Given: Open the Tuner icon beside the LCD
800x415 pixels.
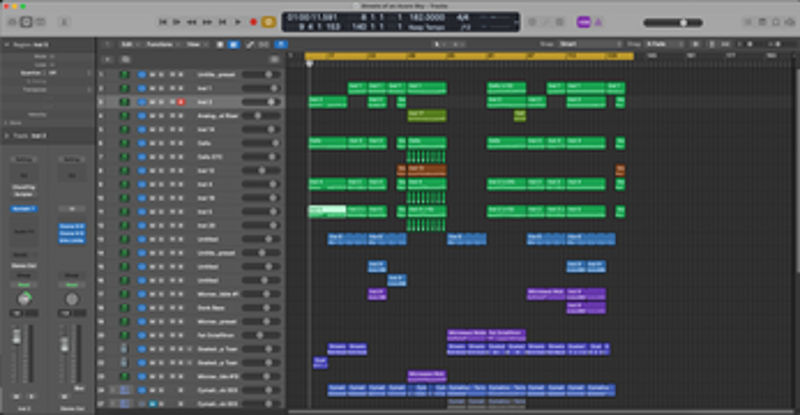Looking at the screenshot, I should point(532,22).
